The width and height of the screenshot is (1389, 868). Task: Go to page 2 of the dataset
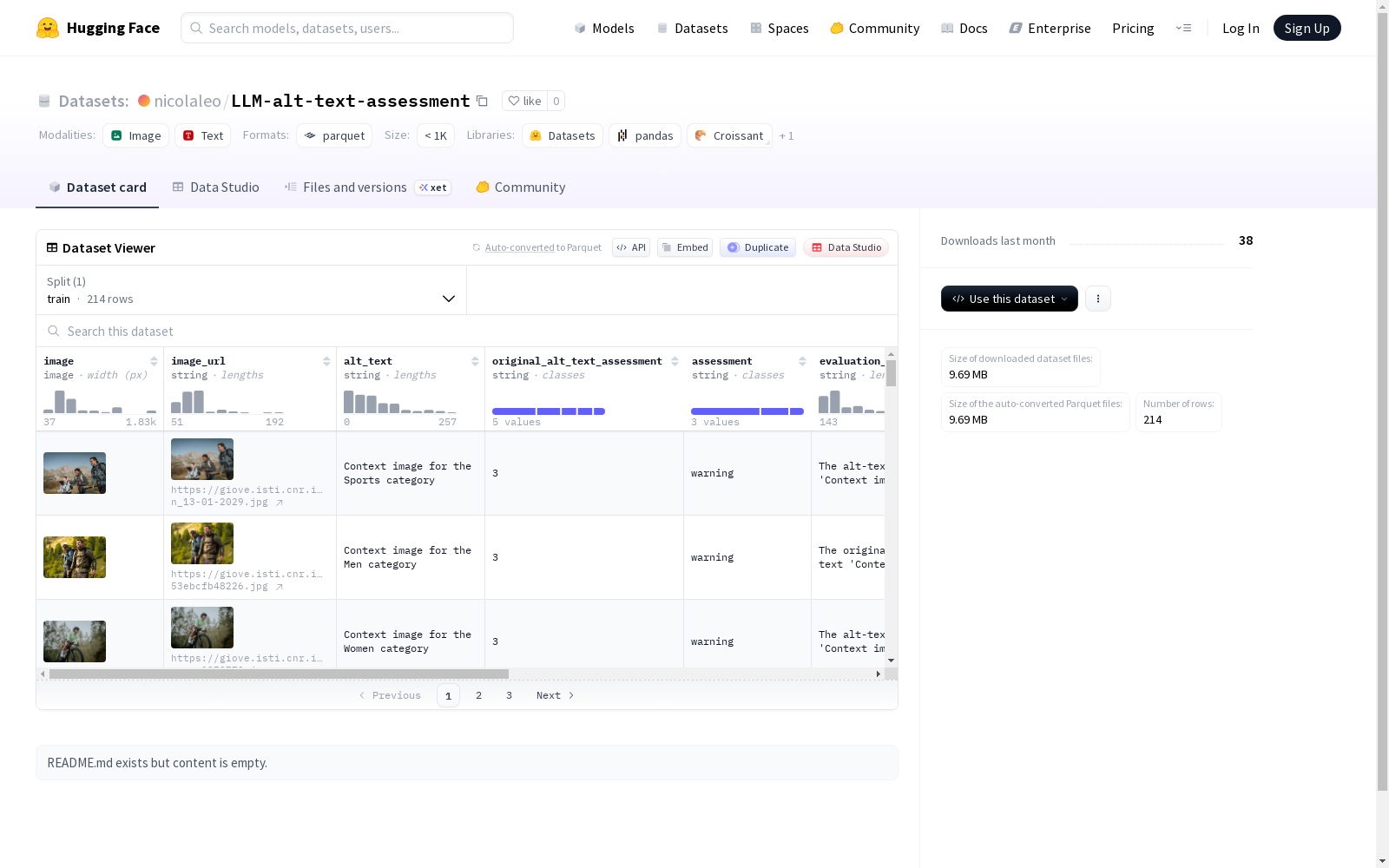(x=478, y=695)
